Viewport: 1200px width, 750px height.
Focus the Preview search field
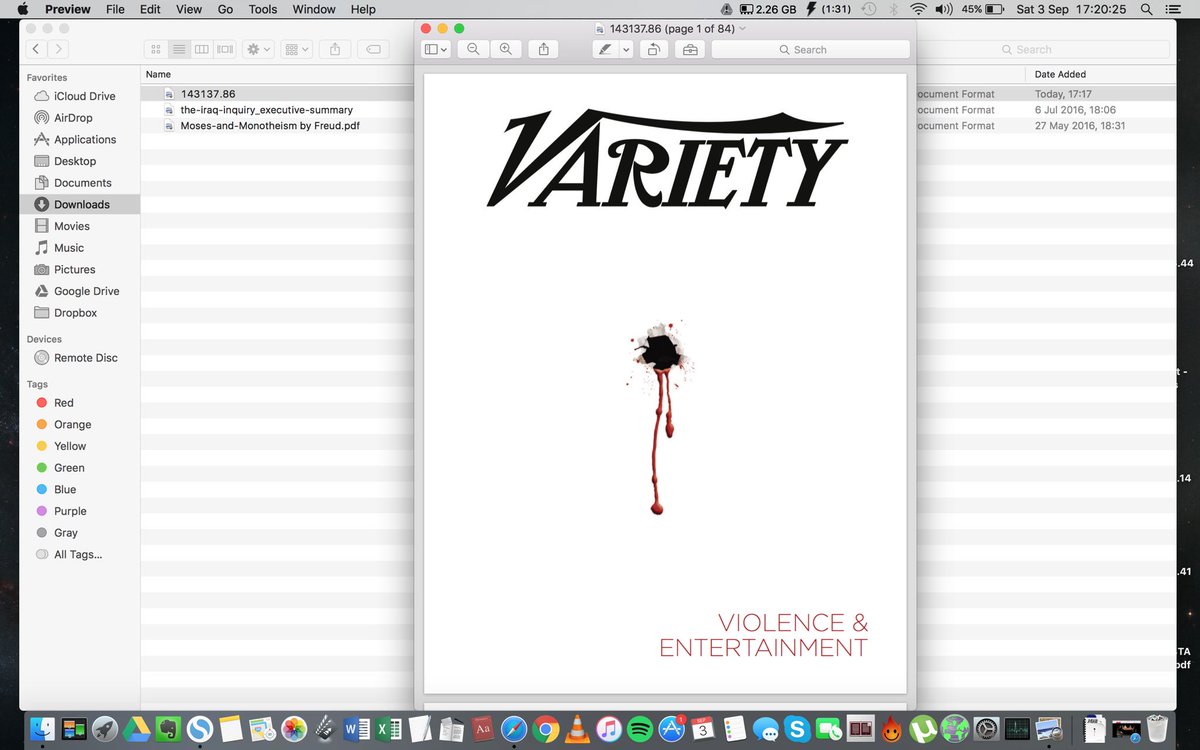tap(810, 49)
